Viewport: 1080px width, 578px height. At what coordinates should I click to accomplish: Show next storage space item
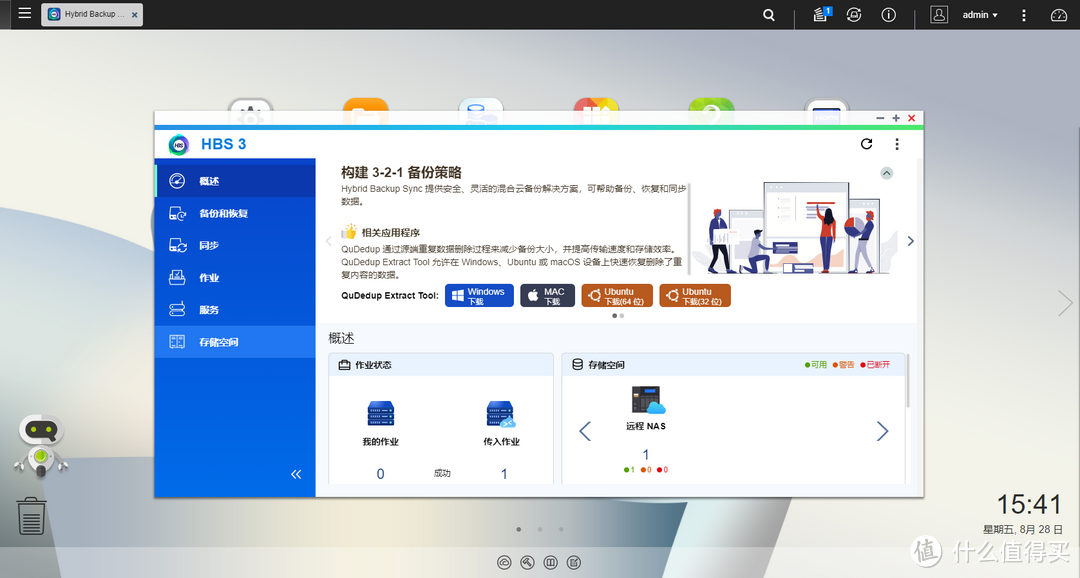pos(882,431)
